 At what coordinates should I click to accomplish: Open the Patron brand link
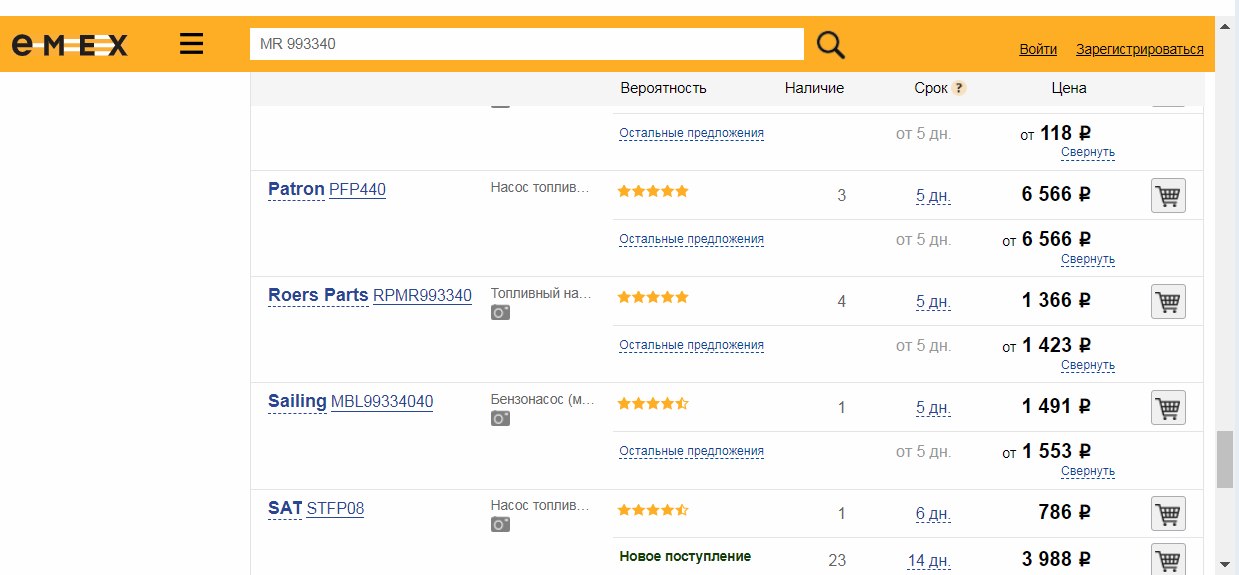(296, 189)
